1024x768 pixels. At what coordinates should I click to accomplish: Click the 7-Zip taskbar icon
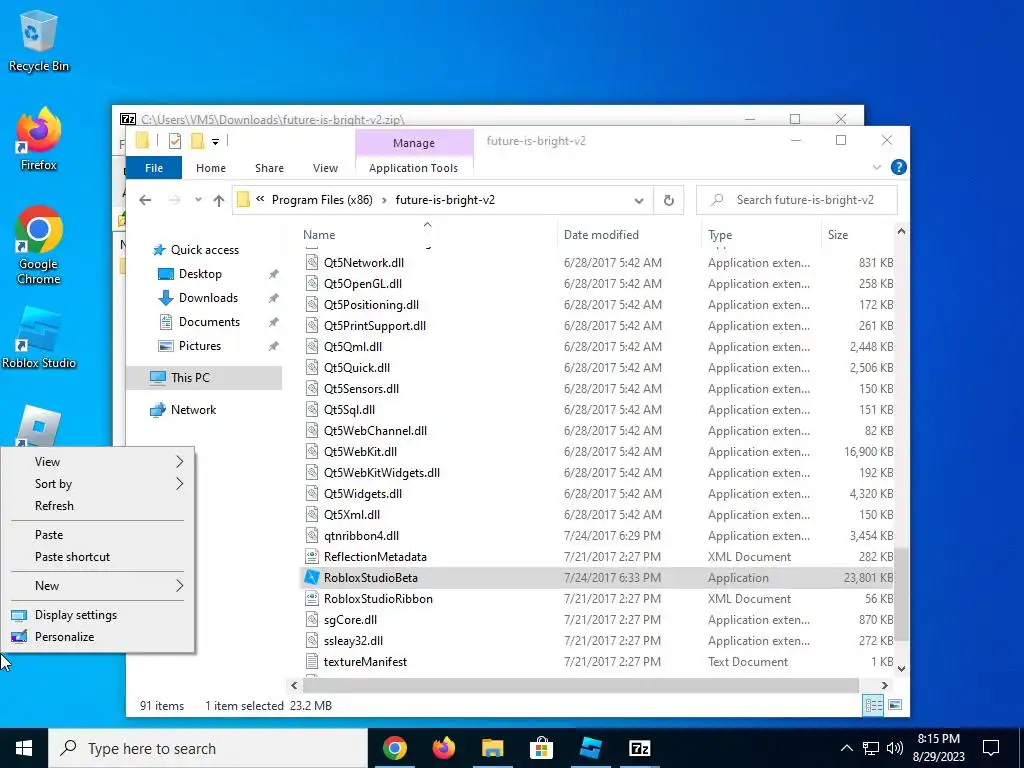(639, 748)
